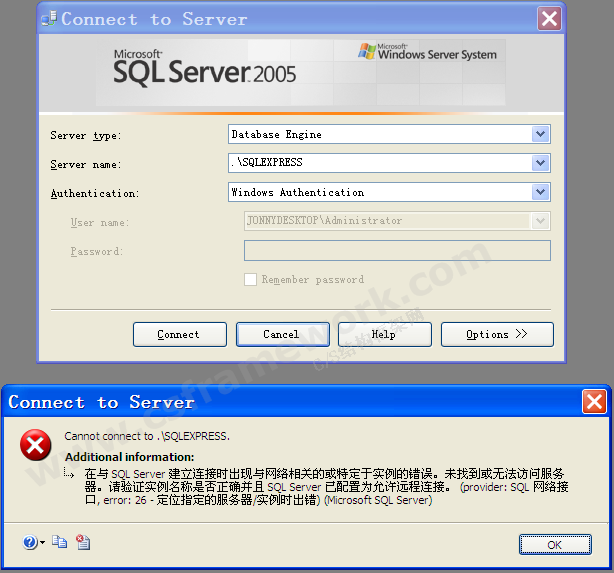The image size is (614, 573).
Task: Close the error message dialog
Action: click(594, 402)
